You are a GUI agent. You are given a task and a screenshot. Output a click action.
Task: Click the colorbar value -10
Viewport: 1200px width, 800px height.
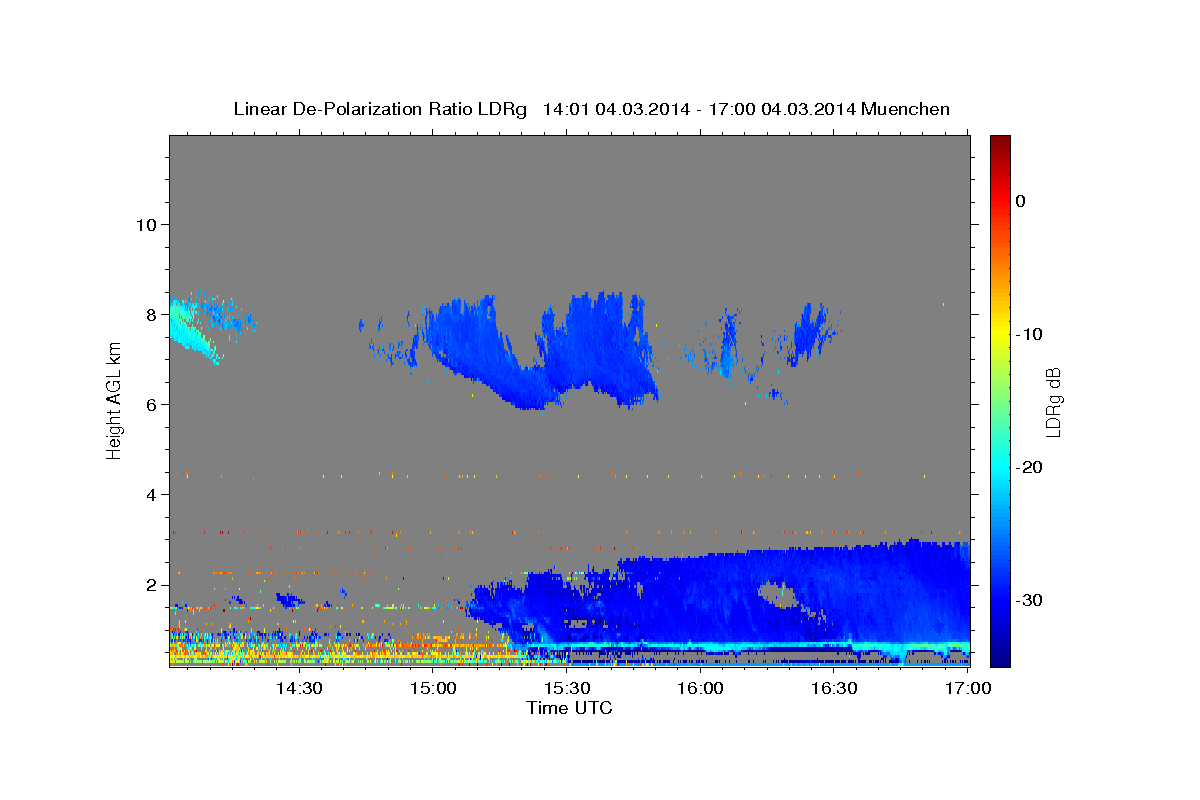pyautogui.click(x=1029, y=334)
